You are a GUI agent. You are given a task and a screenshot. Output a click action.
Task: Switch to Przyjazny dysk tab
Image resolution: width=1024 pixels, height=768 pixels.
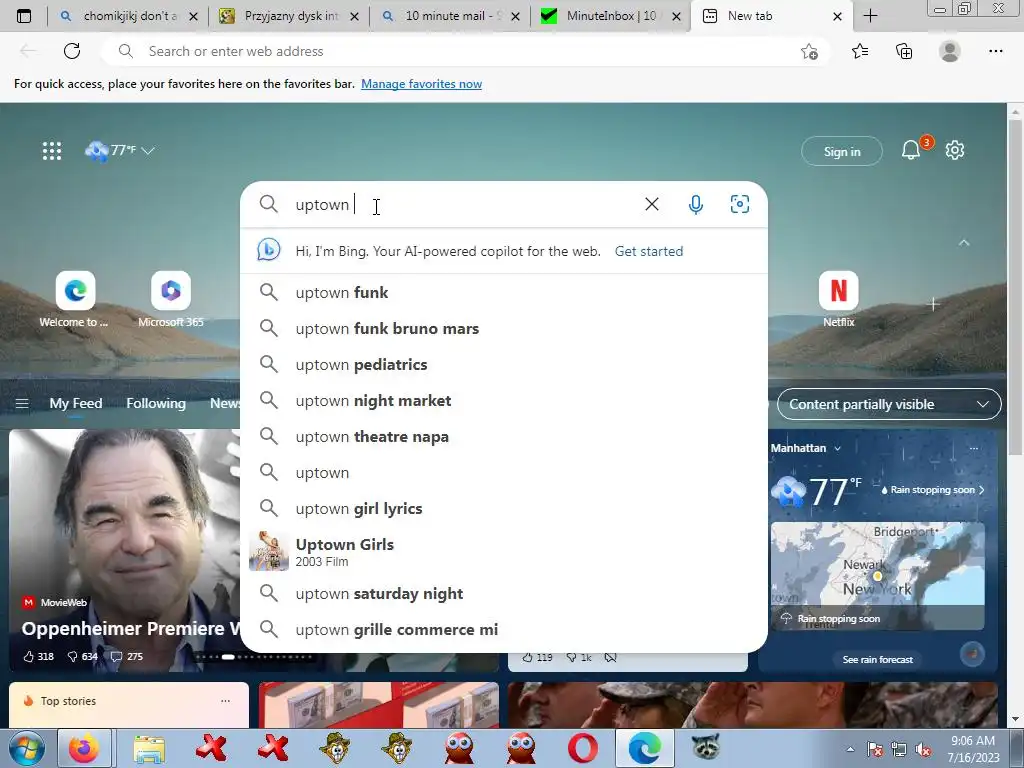coord(289,16)
